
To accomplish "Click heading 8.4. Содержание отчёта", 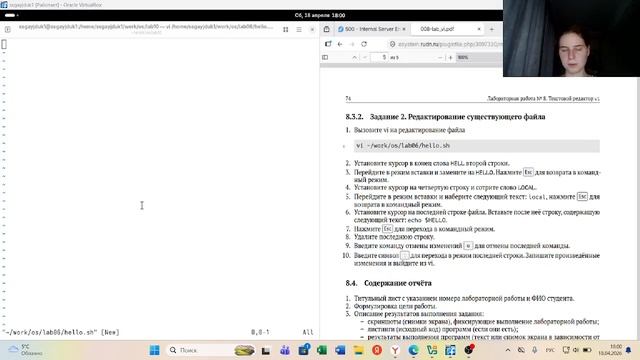I will pos(388,283).
